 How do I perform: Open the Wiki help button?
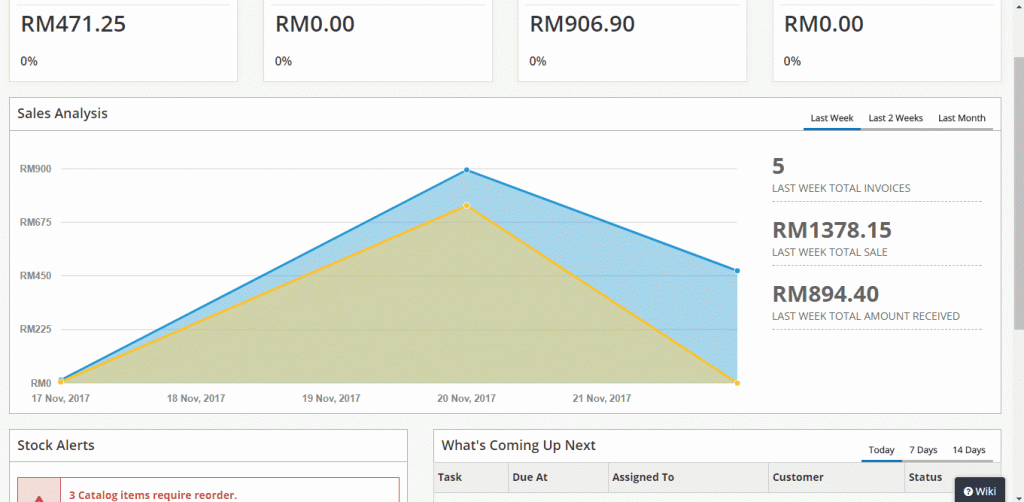980,491
